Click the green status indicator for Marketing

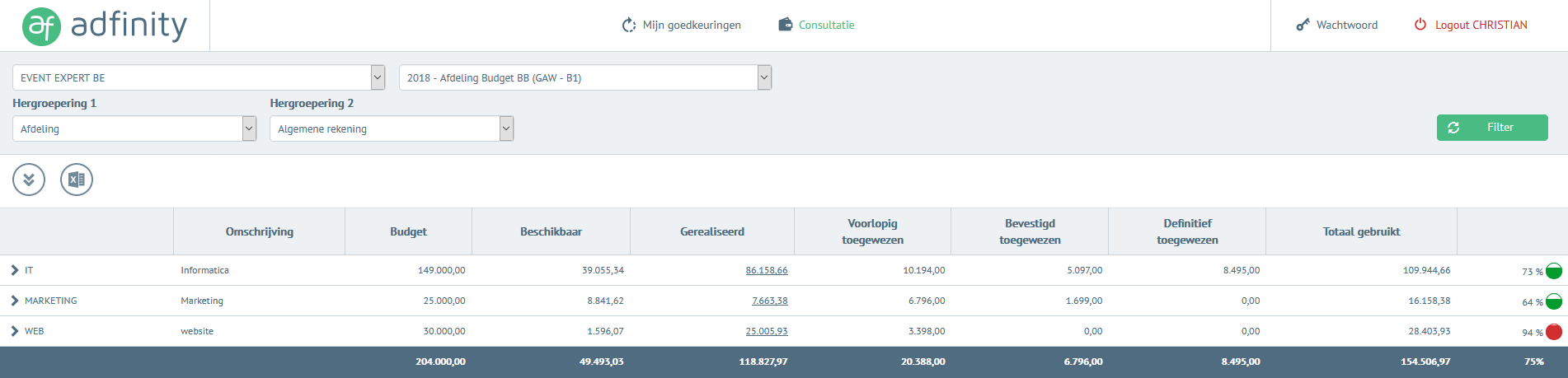point(1553,301)
